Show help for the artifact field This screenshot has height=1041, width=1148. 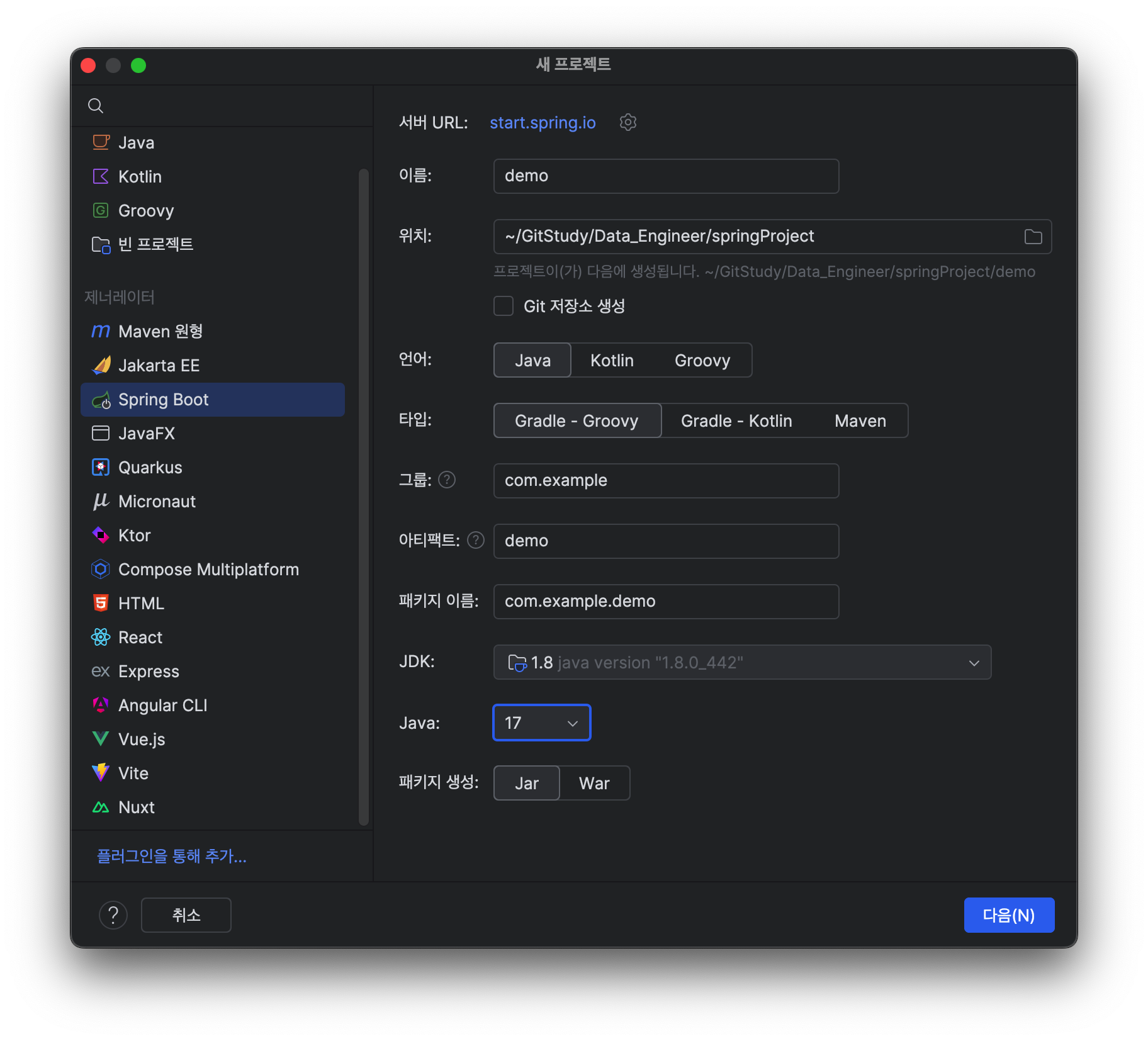[476, 540]
